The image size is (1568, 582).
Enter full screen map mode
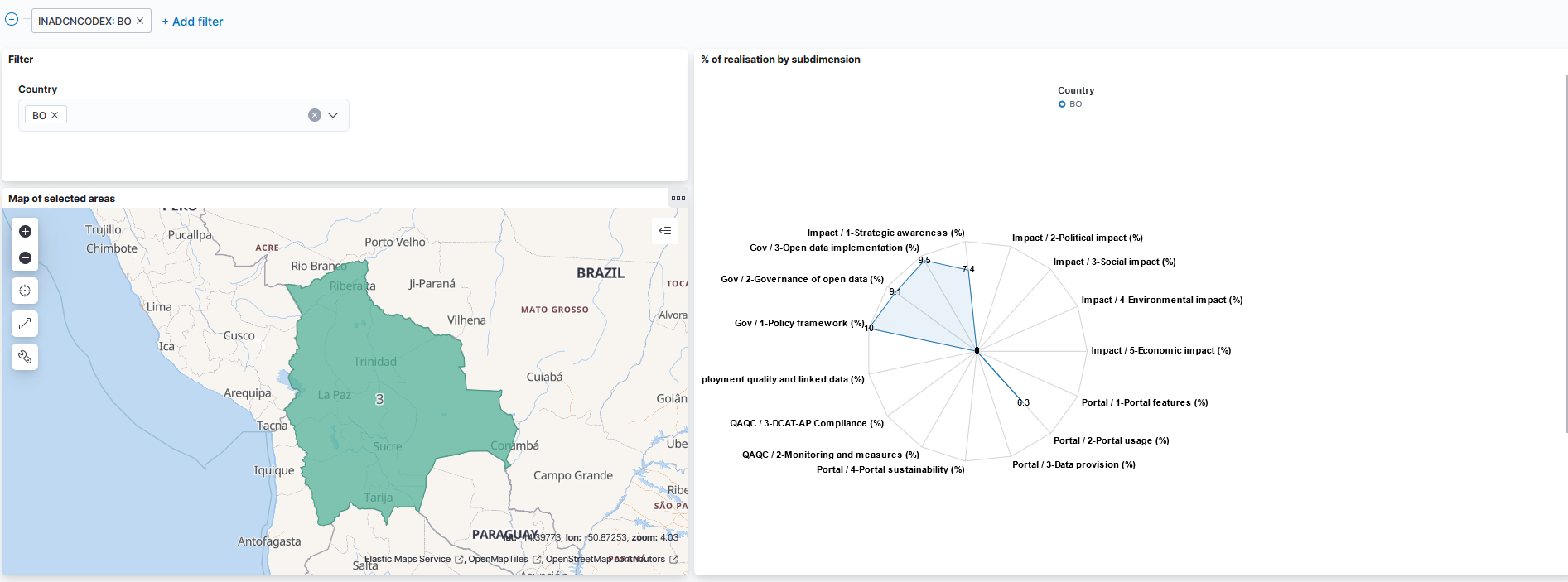25,324
